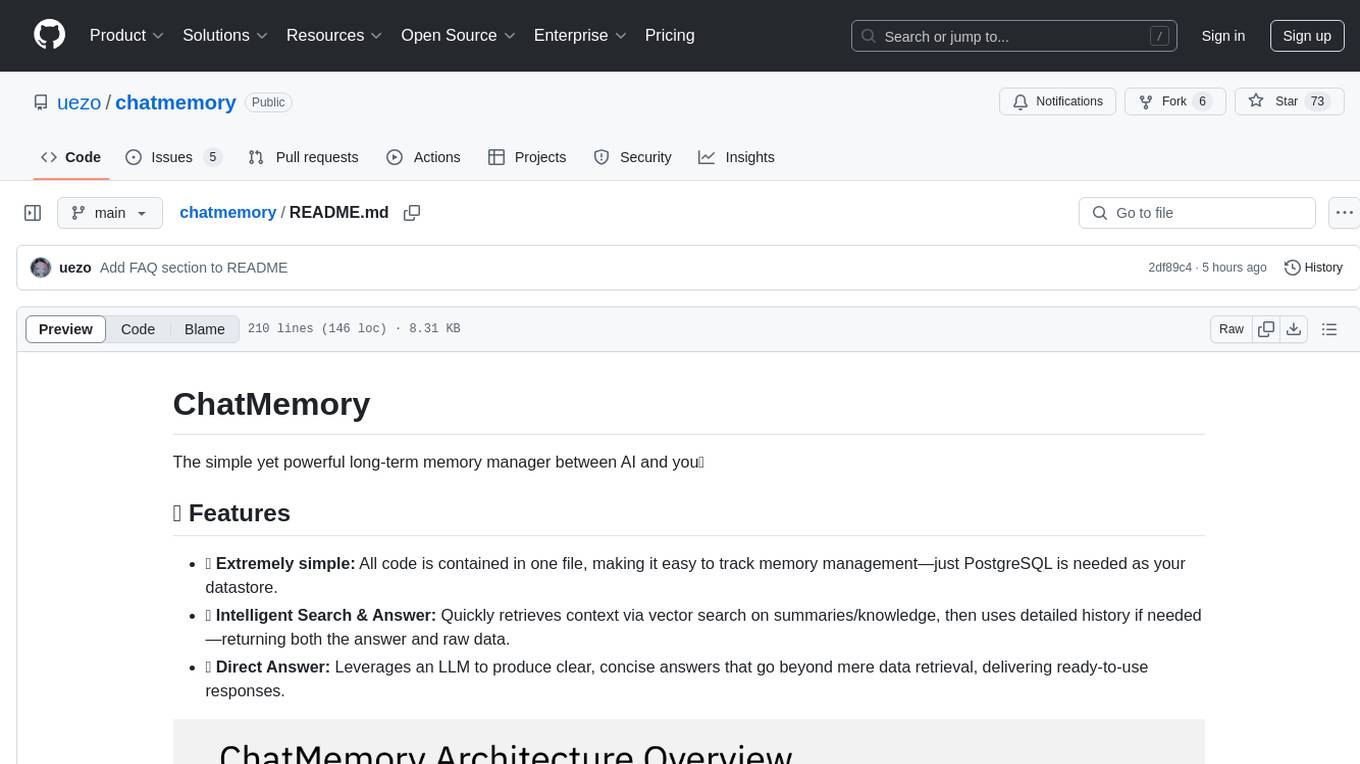Select the Blame view
Image resolution: width=1360 pixels, height=764 pixels.
coord(205,329)
